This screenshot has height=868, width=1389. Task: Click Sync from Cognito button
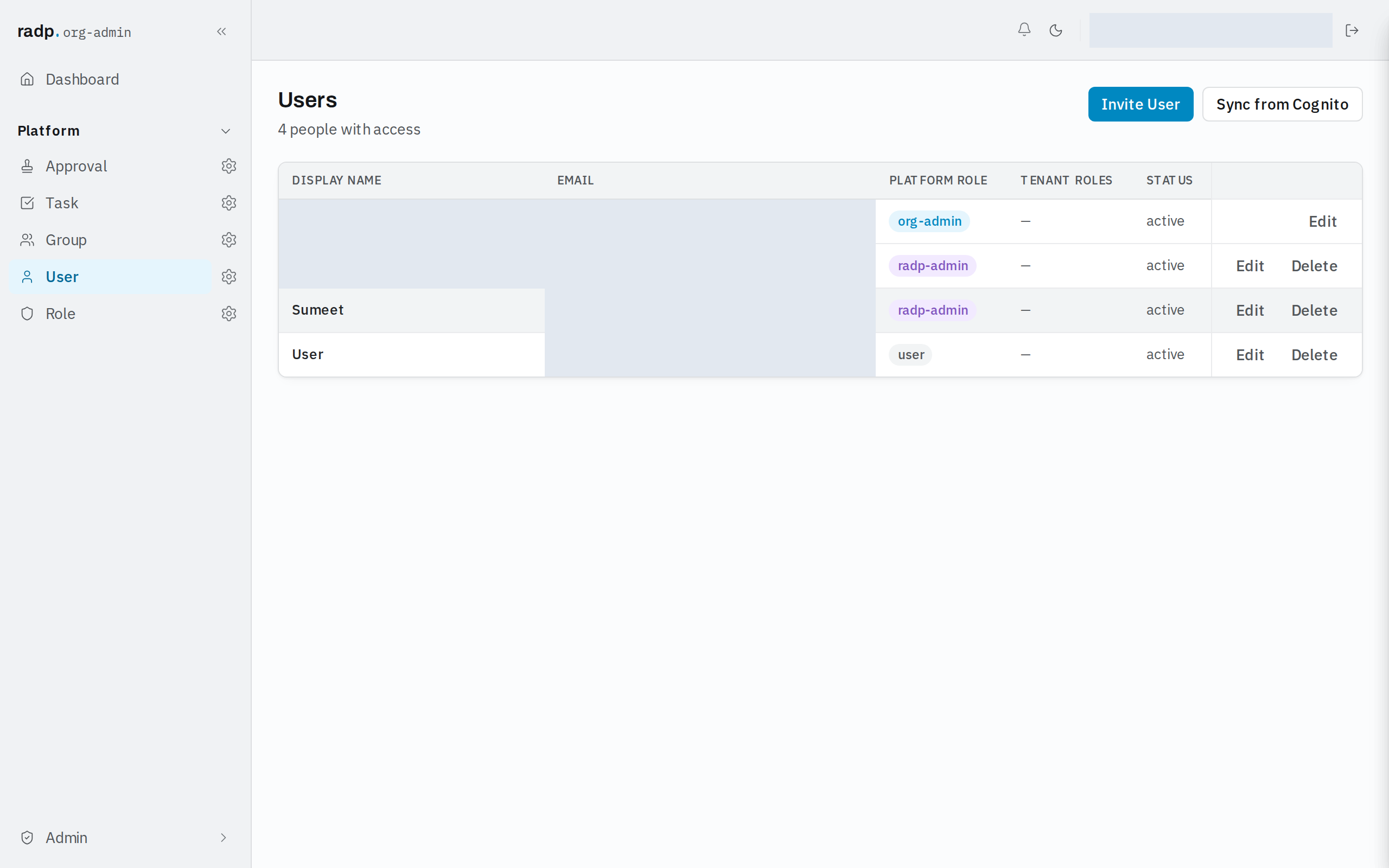click(1282, 104)
